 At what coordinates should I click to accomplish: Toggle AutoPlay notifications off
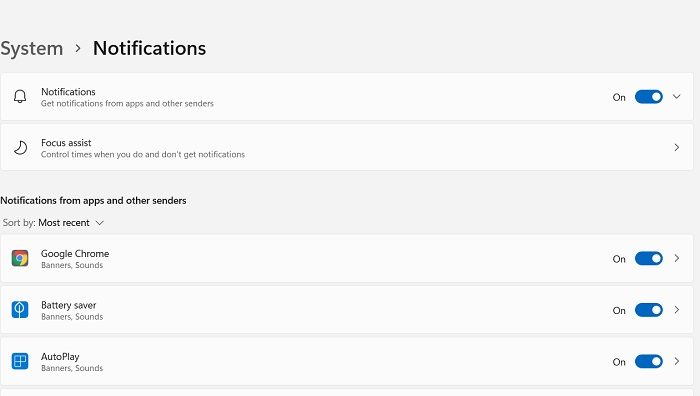click(649, 362)
